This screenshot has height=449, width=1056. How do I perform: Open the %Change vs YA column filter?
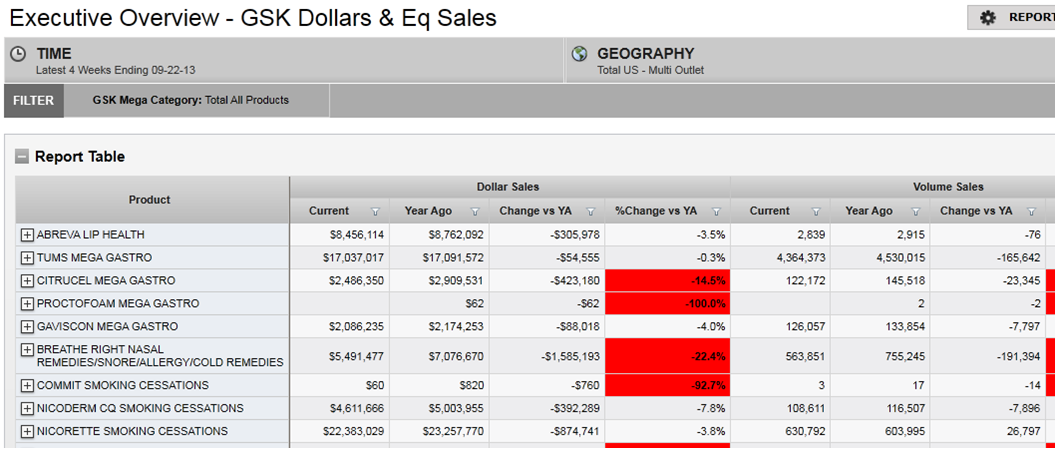click(x=716, y=212)
